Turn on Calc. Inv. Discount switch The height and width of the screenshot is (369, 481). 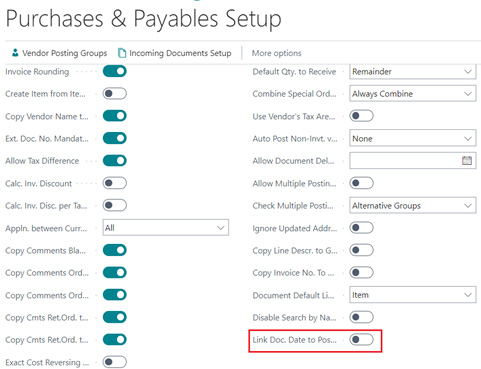[115, 183]
